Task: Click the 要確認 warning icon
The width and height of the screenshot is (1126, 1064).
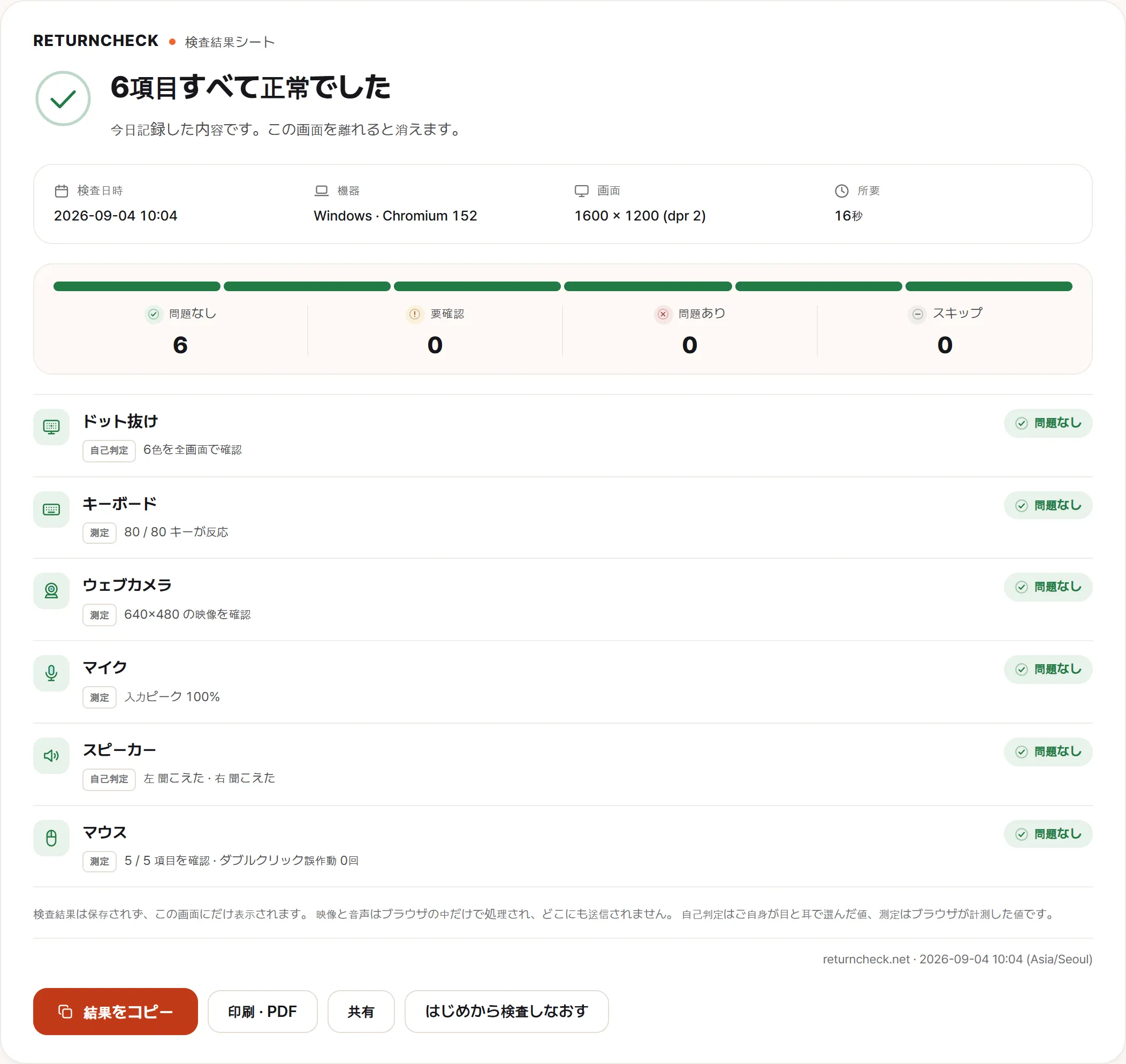Action: coord(415,314)
